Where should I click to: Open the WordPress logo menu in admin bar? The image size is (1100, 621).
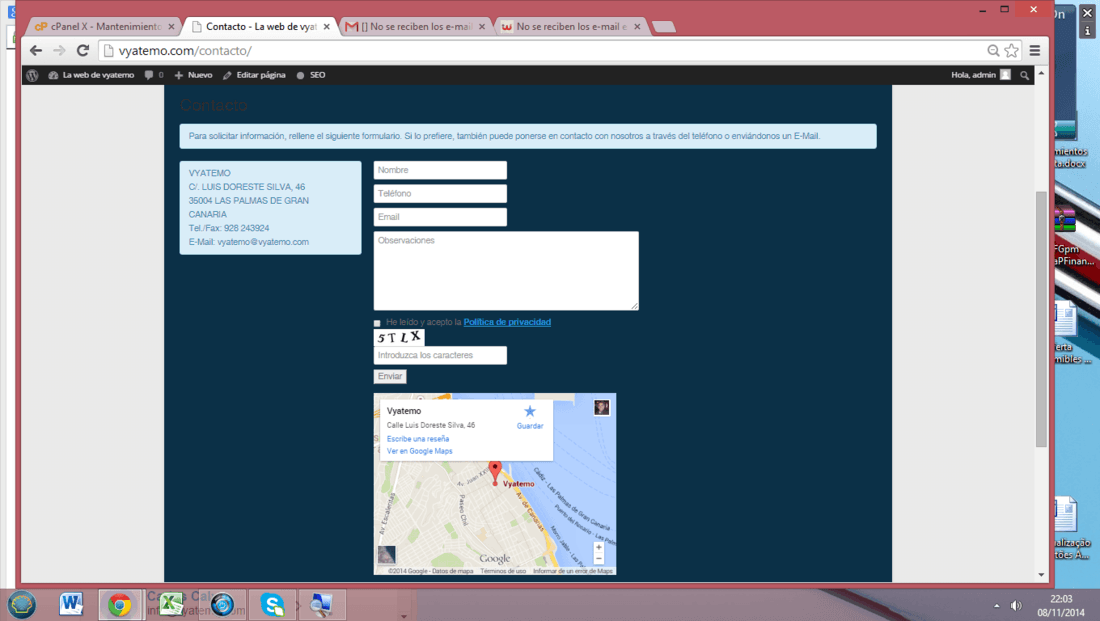point(32,75)
